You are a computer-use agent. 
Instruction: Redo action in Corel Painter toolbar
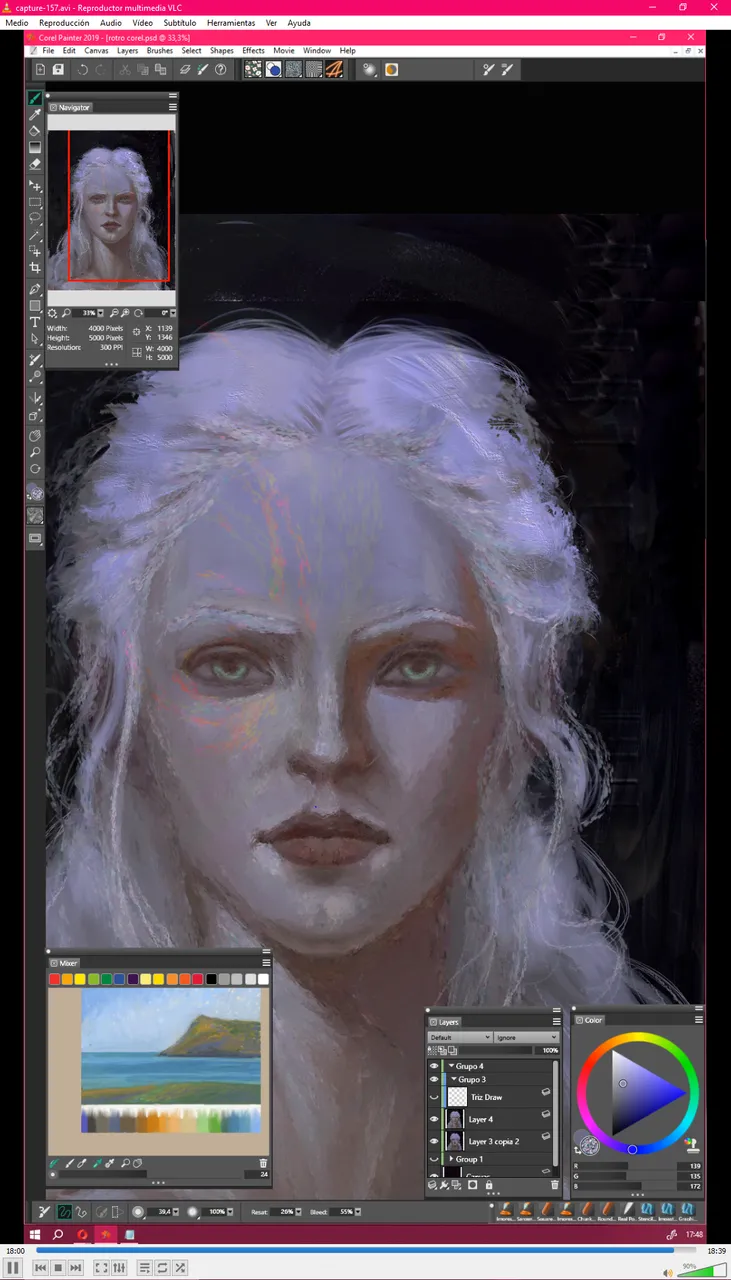[101, 69]
